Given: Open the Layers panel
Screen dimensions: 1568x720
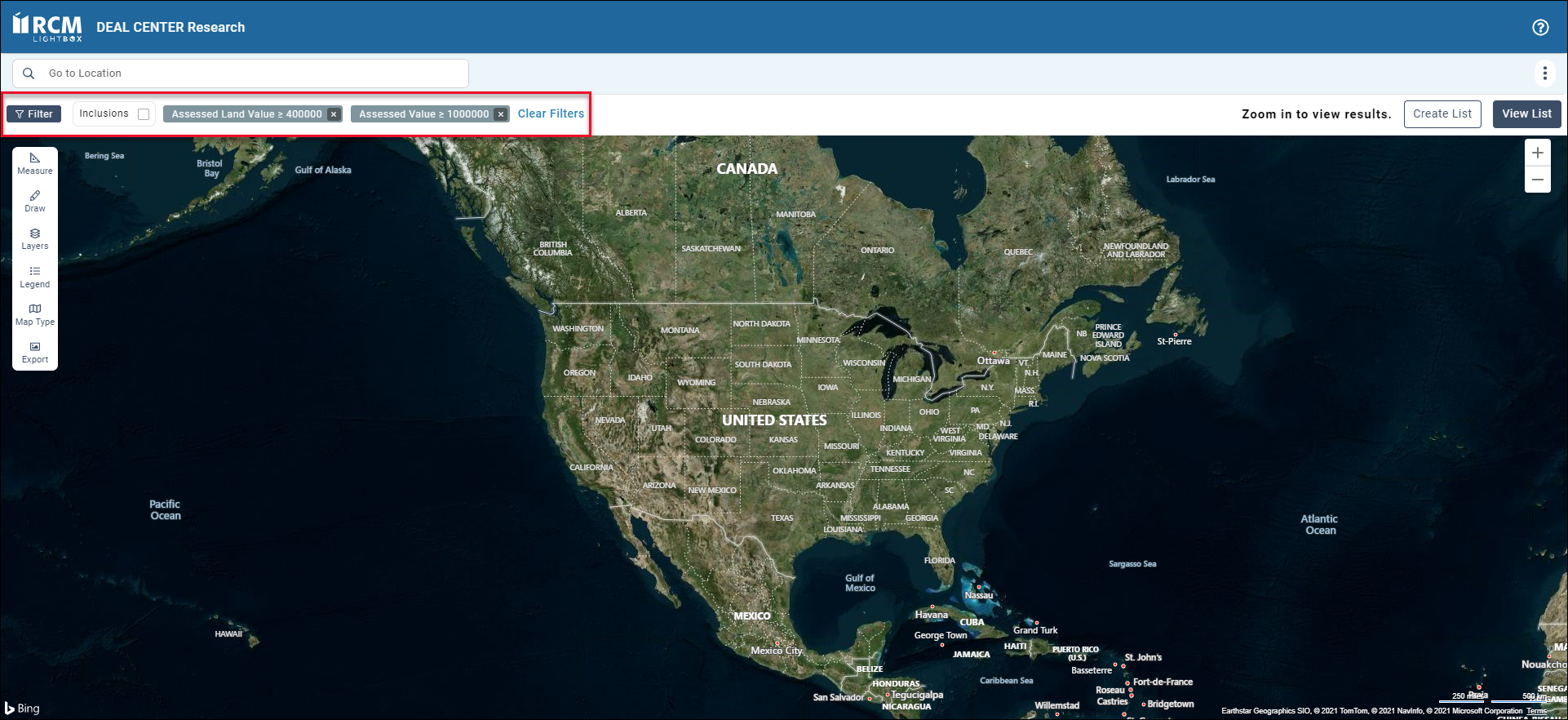Looking at the screenshot, I should (35, 238).
